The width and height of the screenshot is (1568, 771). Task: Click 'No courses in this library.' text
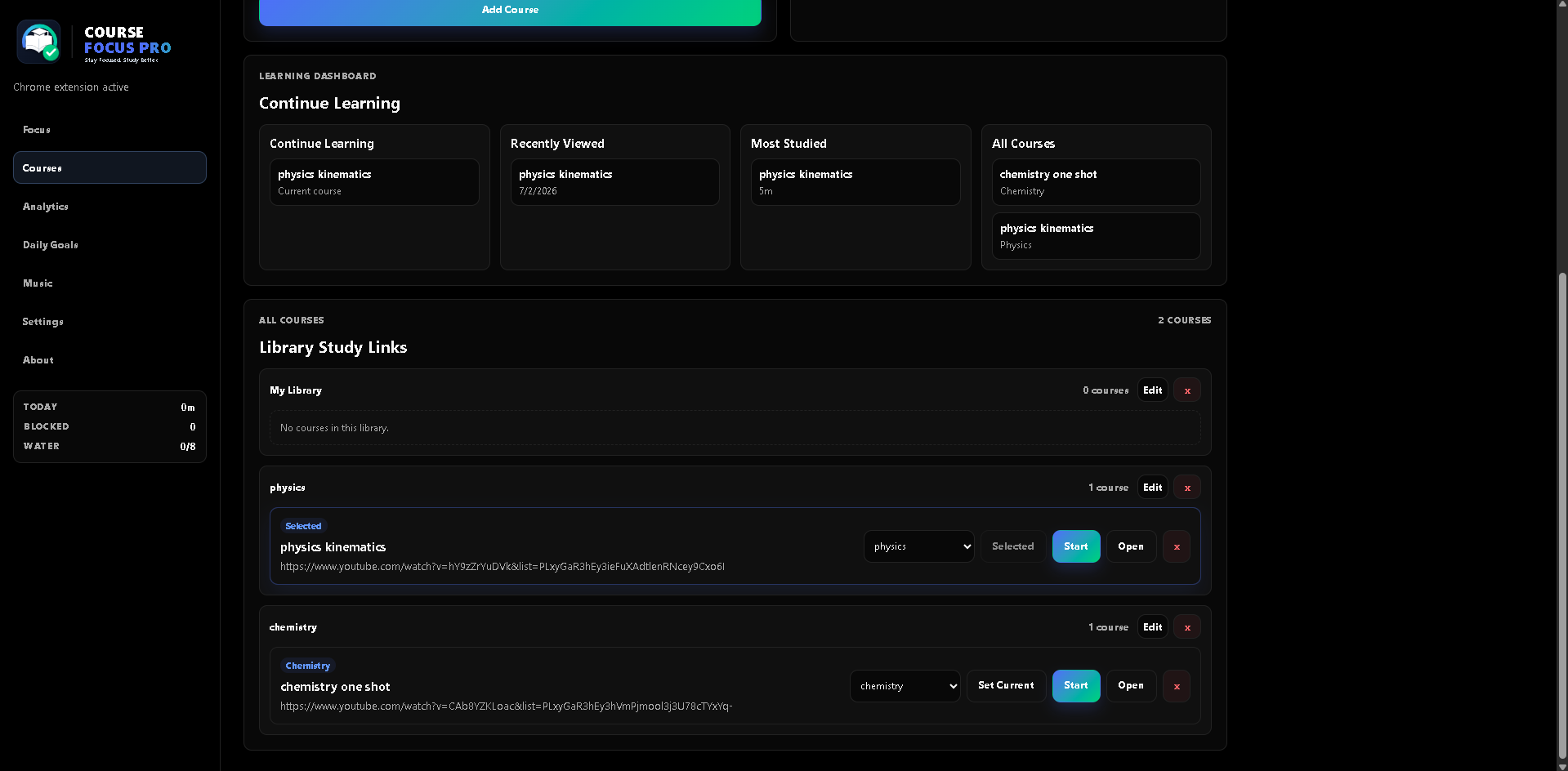pos(334,428)
